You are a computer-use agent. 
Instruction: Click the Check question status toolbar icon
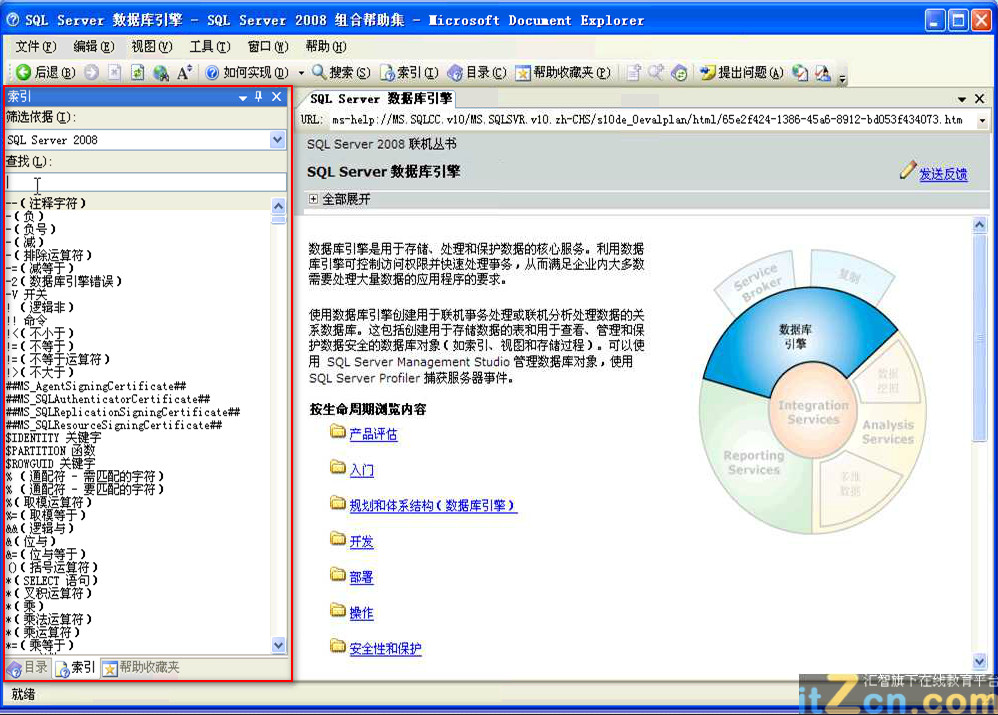point(800,73)
